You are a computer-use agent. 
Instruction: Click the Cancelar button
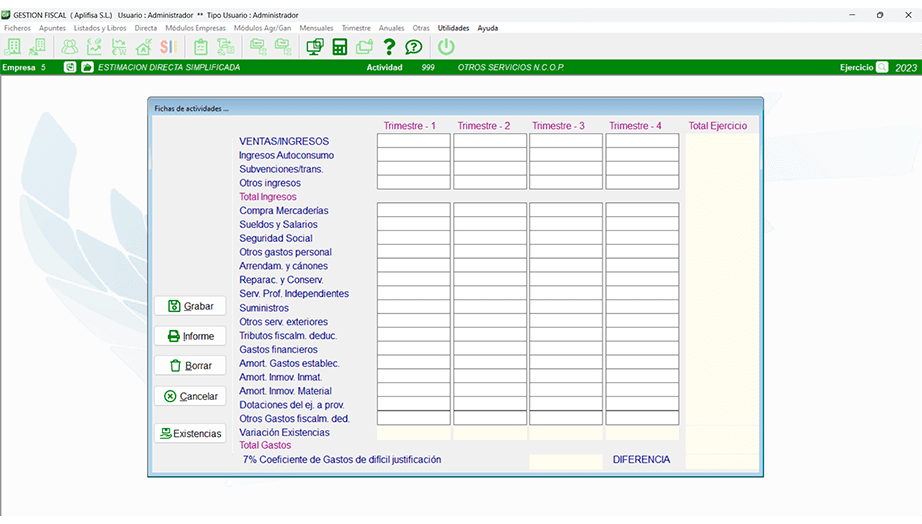pyautogui.click(x=190, y=396)
